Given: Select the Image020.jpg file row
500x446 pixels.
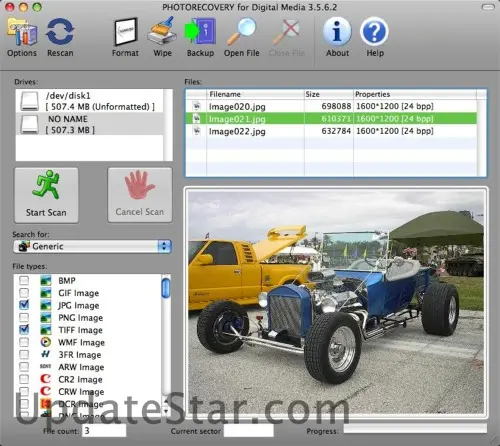Looking at the screenshot, I should (x=331, y=106).
